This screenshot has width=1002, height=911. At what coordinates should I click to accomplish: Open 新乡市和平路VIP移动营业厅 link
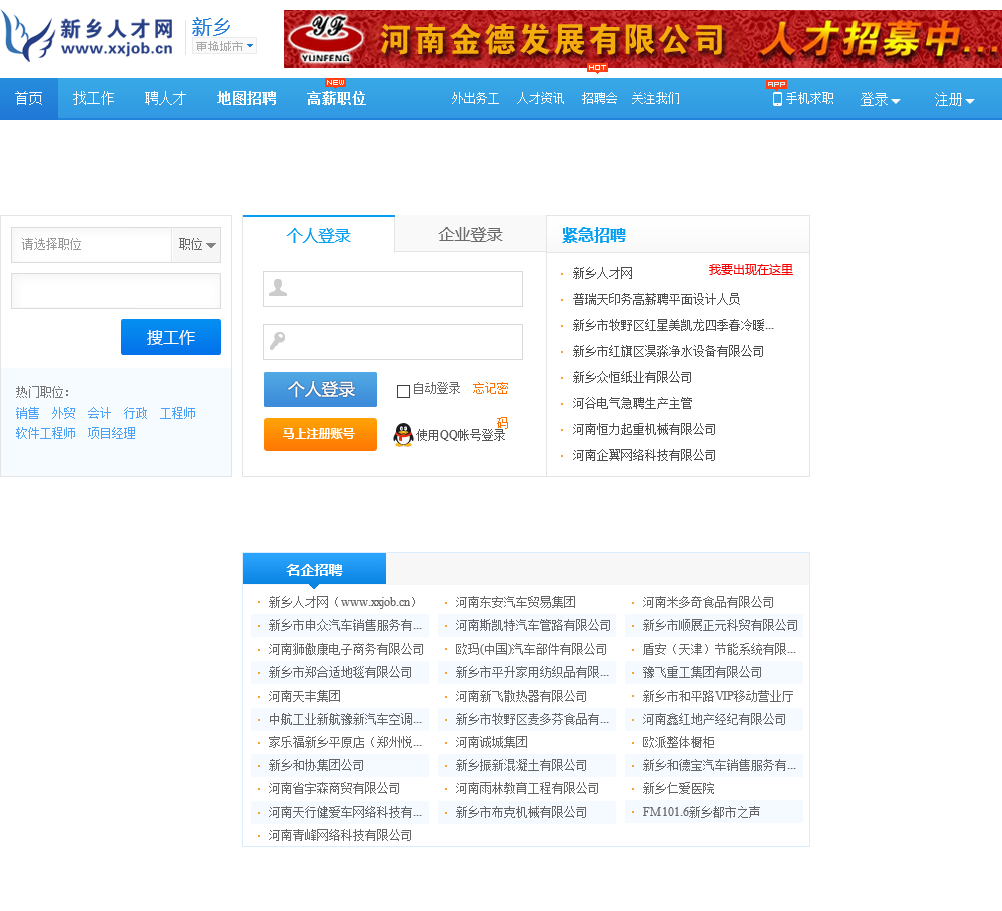718,696
